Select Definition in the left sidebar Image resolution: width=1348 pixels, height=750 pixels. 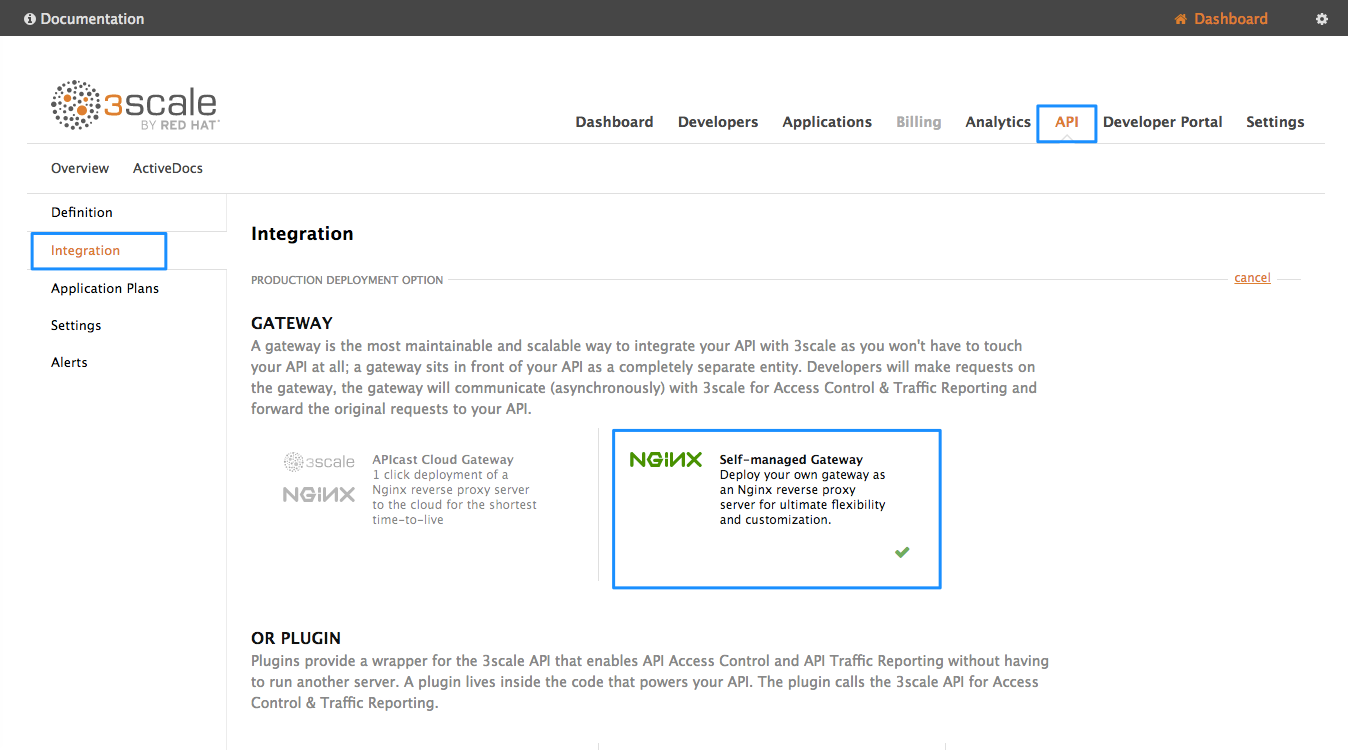tap(82, 212)
